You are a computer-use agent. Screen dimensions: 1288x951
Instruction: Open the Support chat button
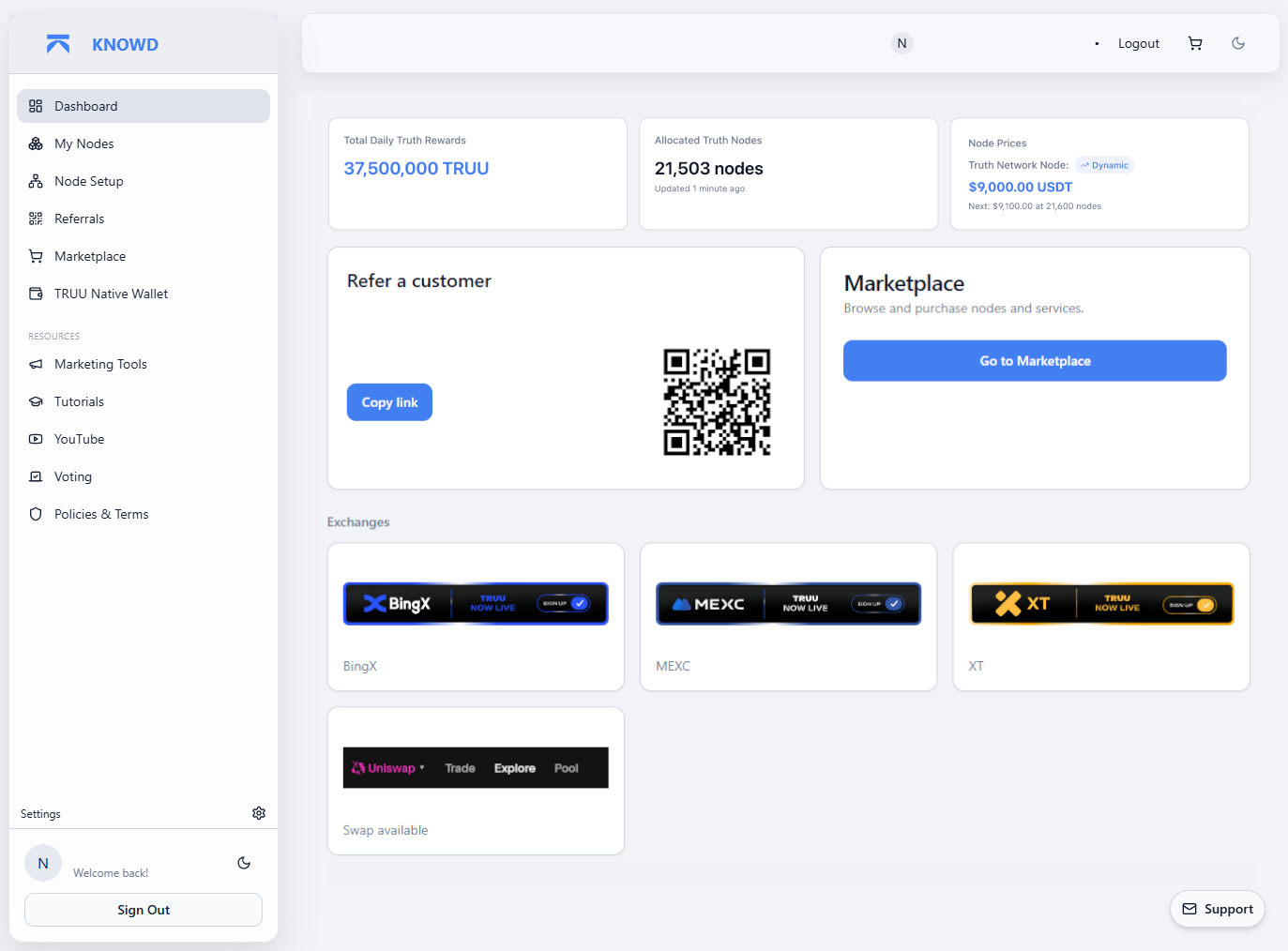click(x=1218, y=909)
